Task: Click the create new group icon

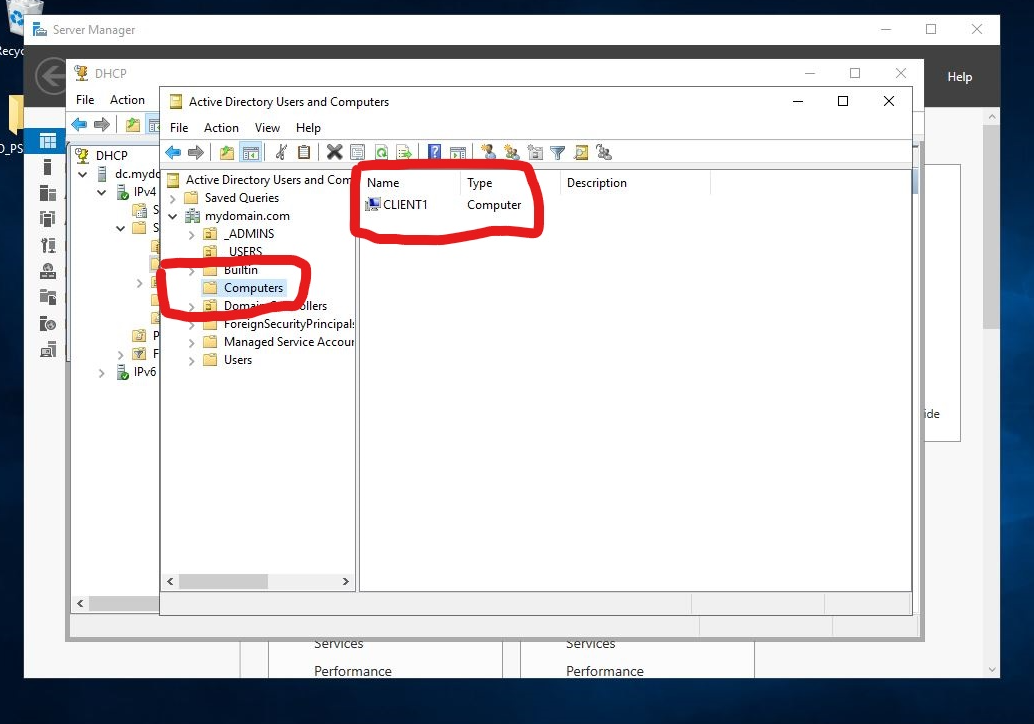Action: coord(511,153)
